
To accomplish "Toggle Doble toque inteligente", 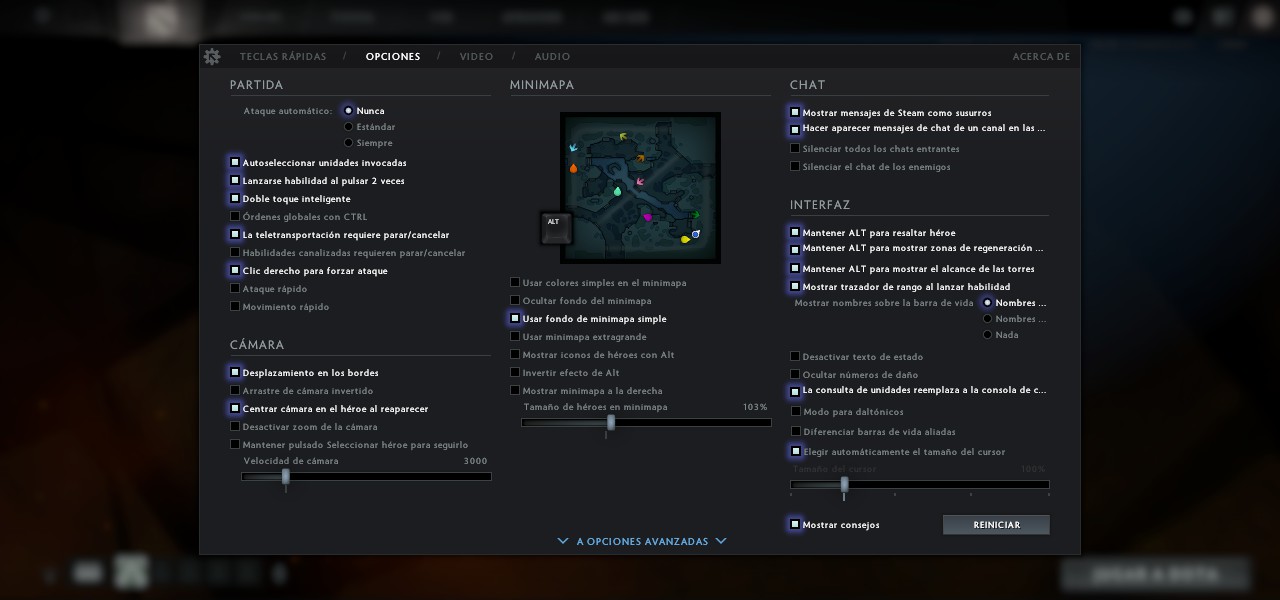I will [x=235, y=198].
